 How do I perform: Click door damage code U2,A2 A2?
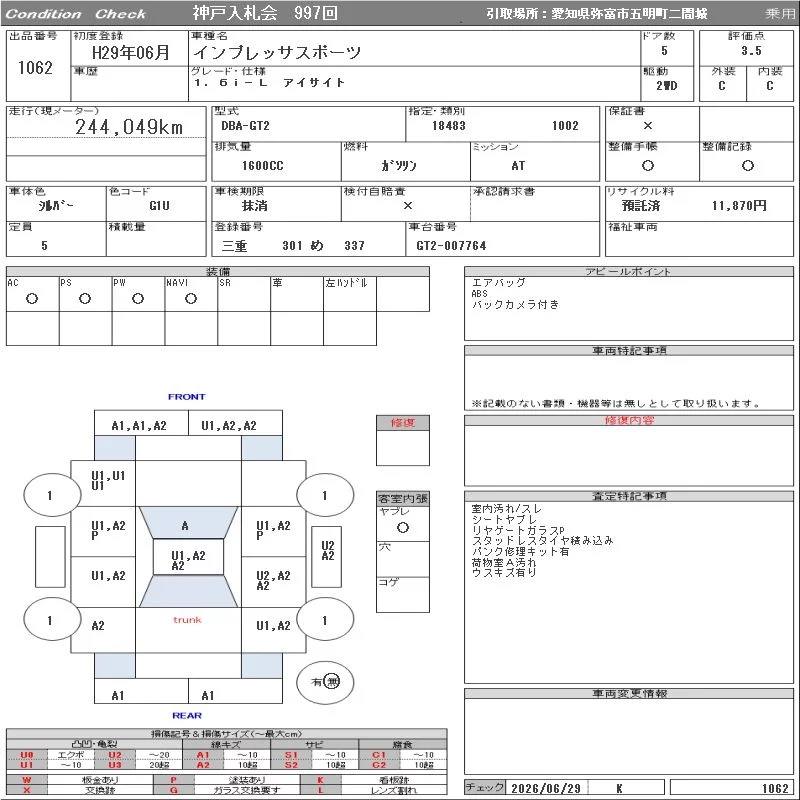pos(273,580)
